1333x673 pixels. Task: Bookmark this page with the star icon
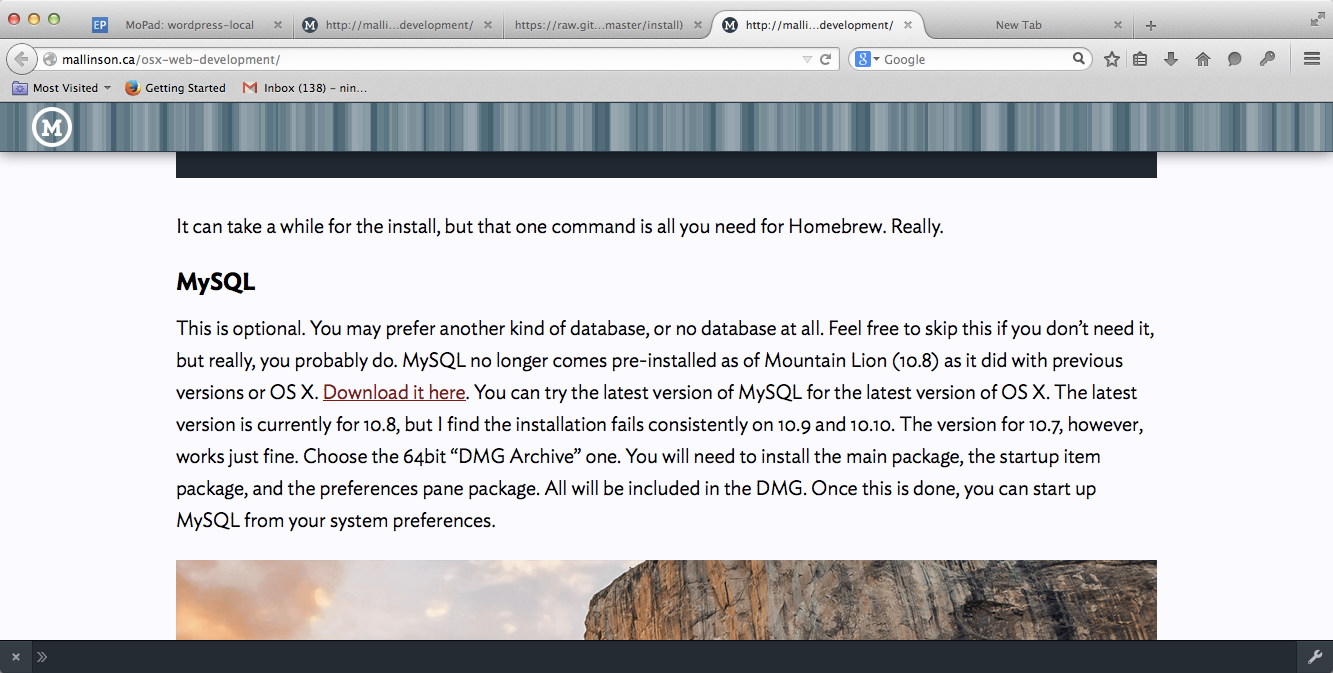click(x=1112, y=59)
